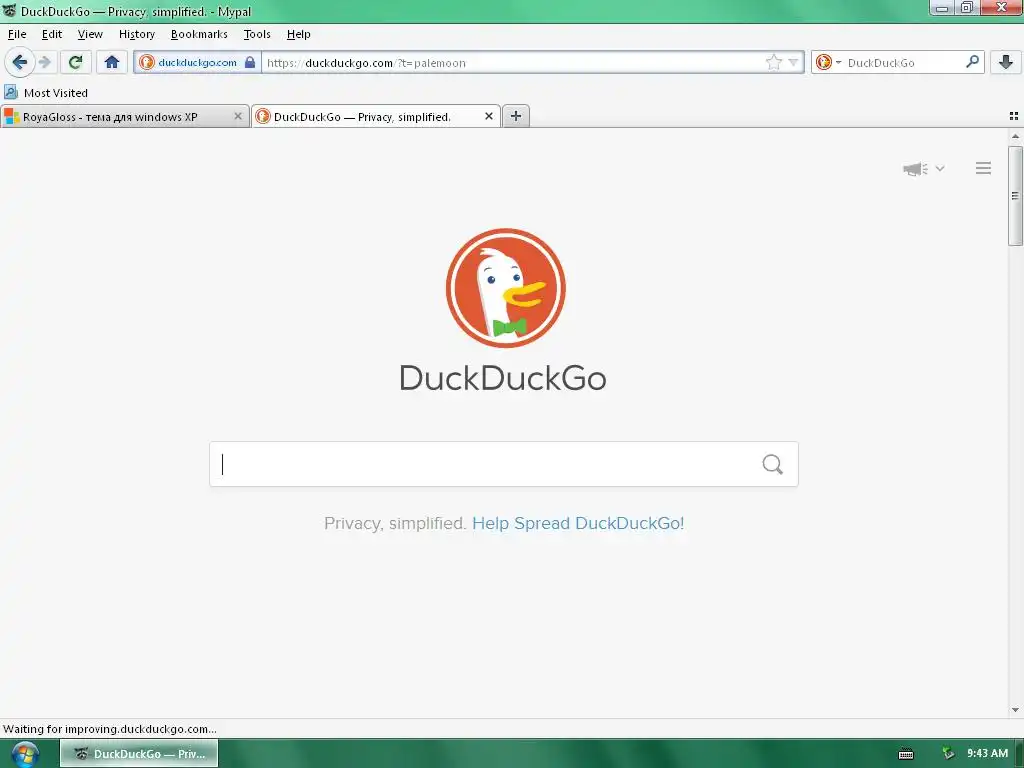
Task: Open the Downloads arrow button
Action: pyautogui.click(x=1006, y=63)
